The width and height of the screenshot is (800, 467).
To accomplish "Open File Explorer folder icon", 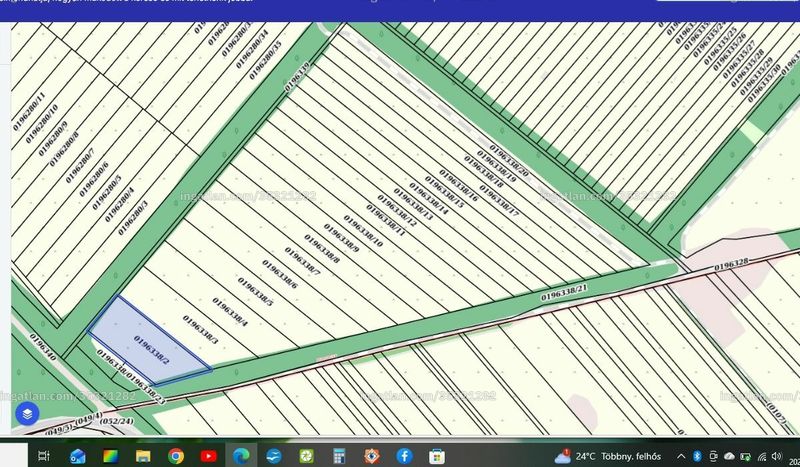I will [143, 456].
